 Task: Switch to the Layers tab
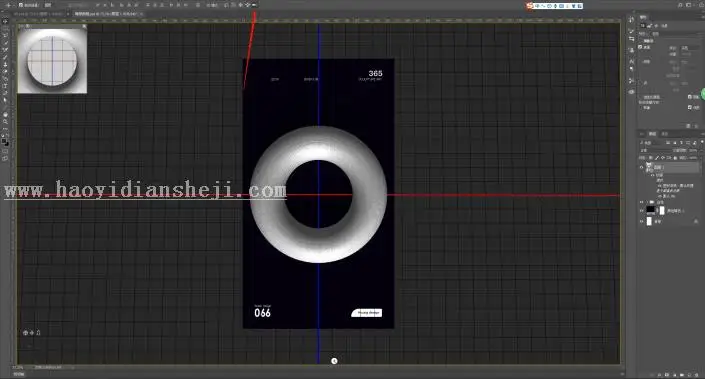[652, 134]
